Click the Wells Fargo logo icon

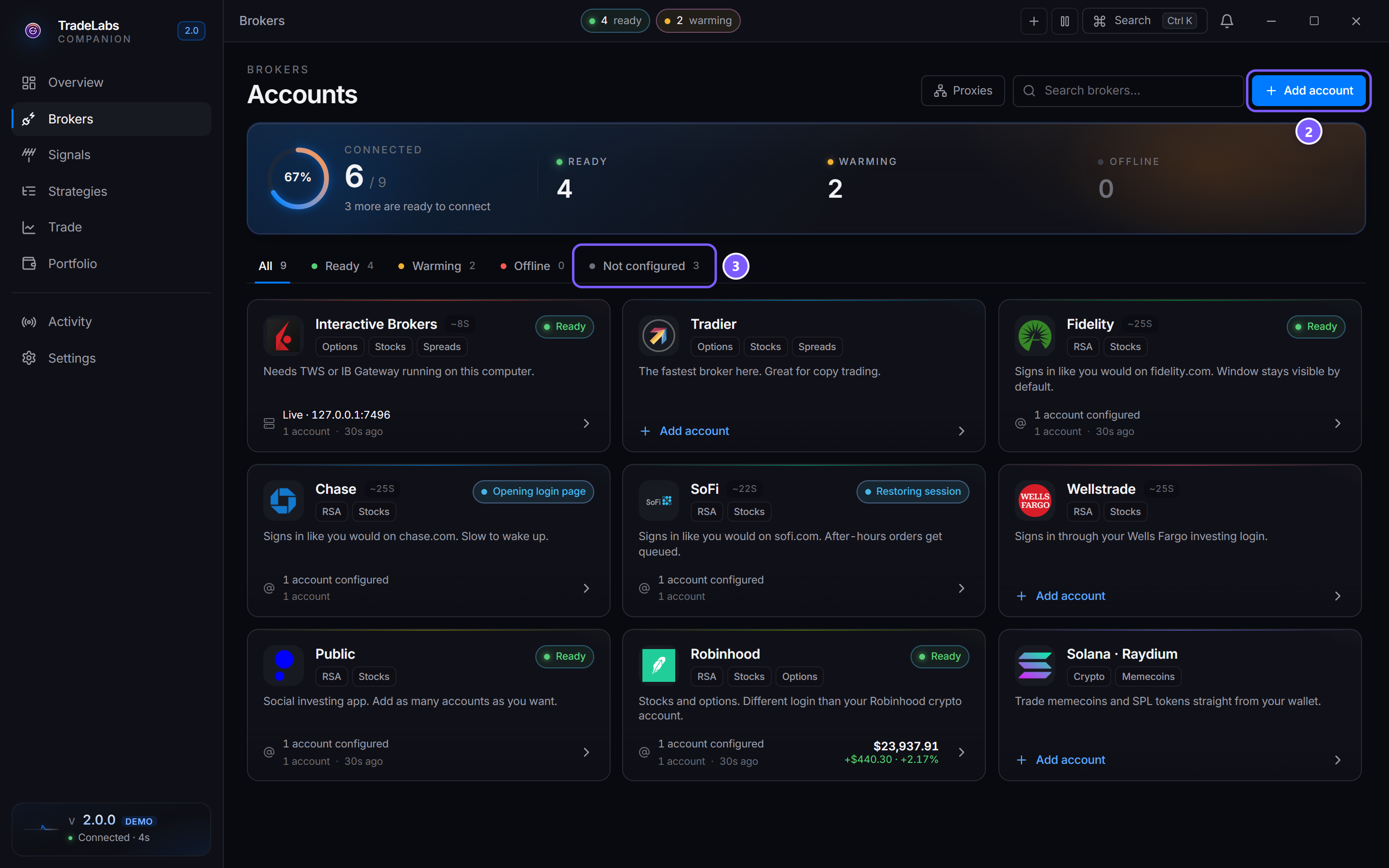[1035, 501]
